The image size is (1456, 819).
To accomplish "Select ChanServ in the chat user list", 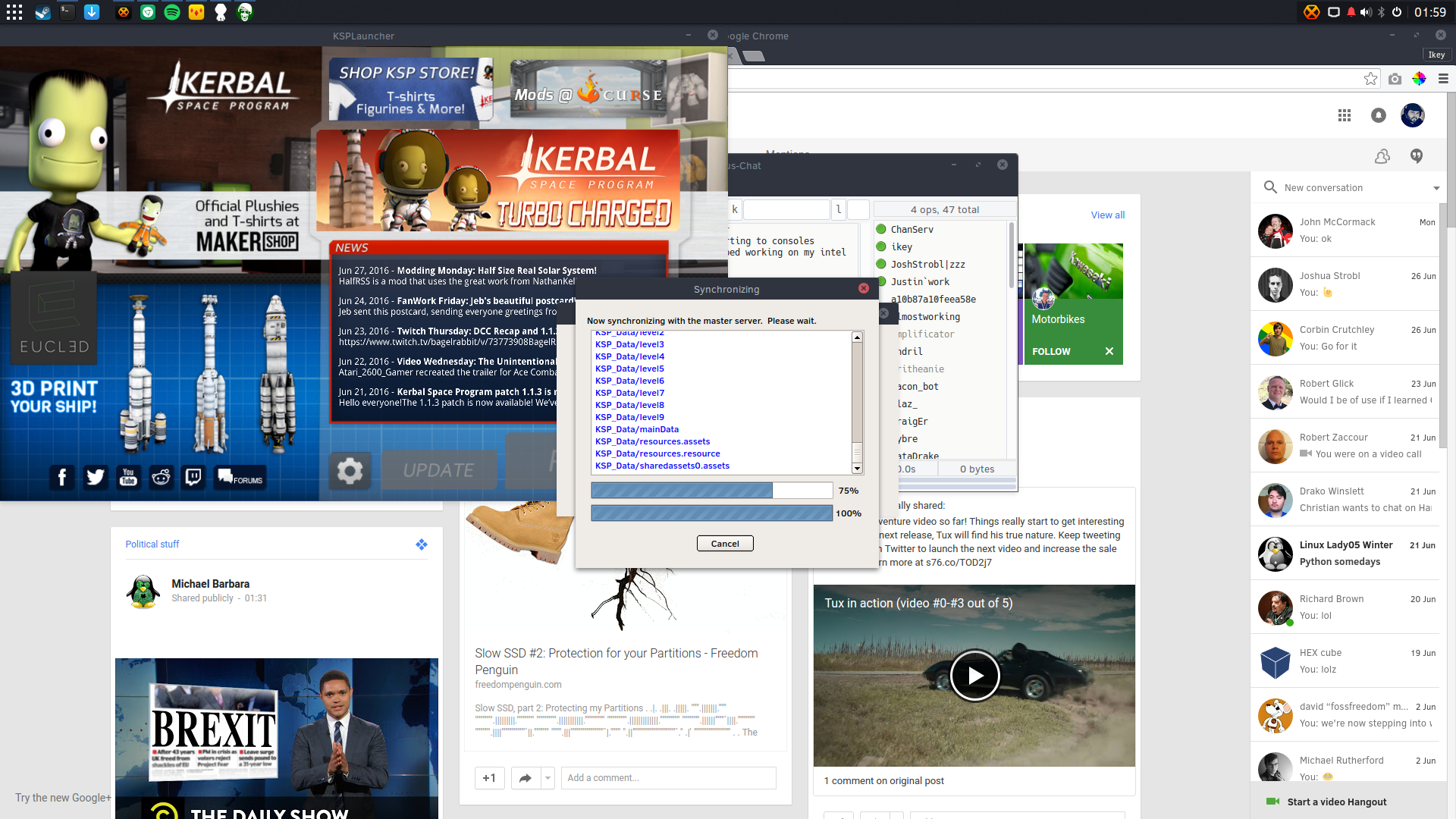I will 912,230.
